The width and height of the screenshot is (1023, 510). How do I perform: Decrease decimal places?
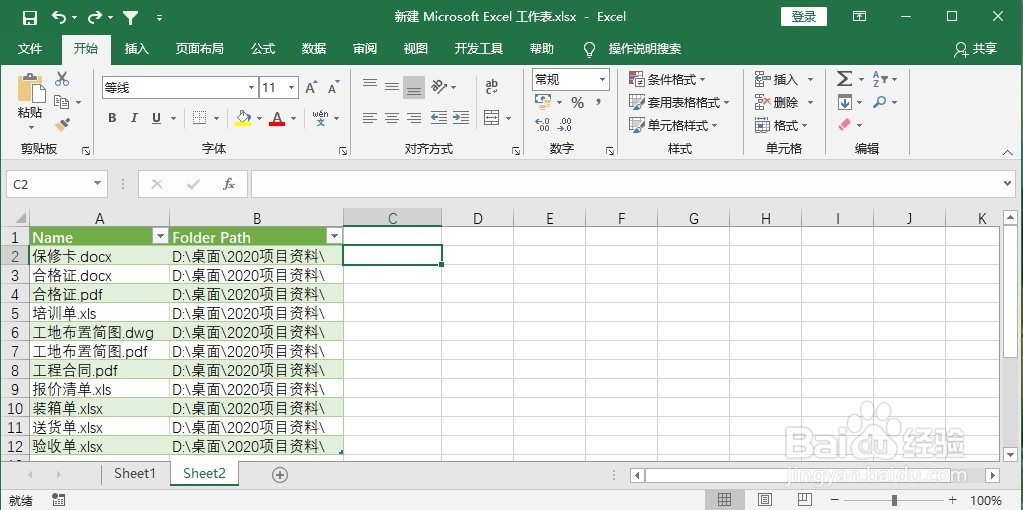(x=565, y=125)
